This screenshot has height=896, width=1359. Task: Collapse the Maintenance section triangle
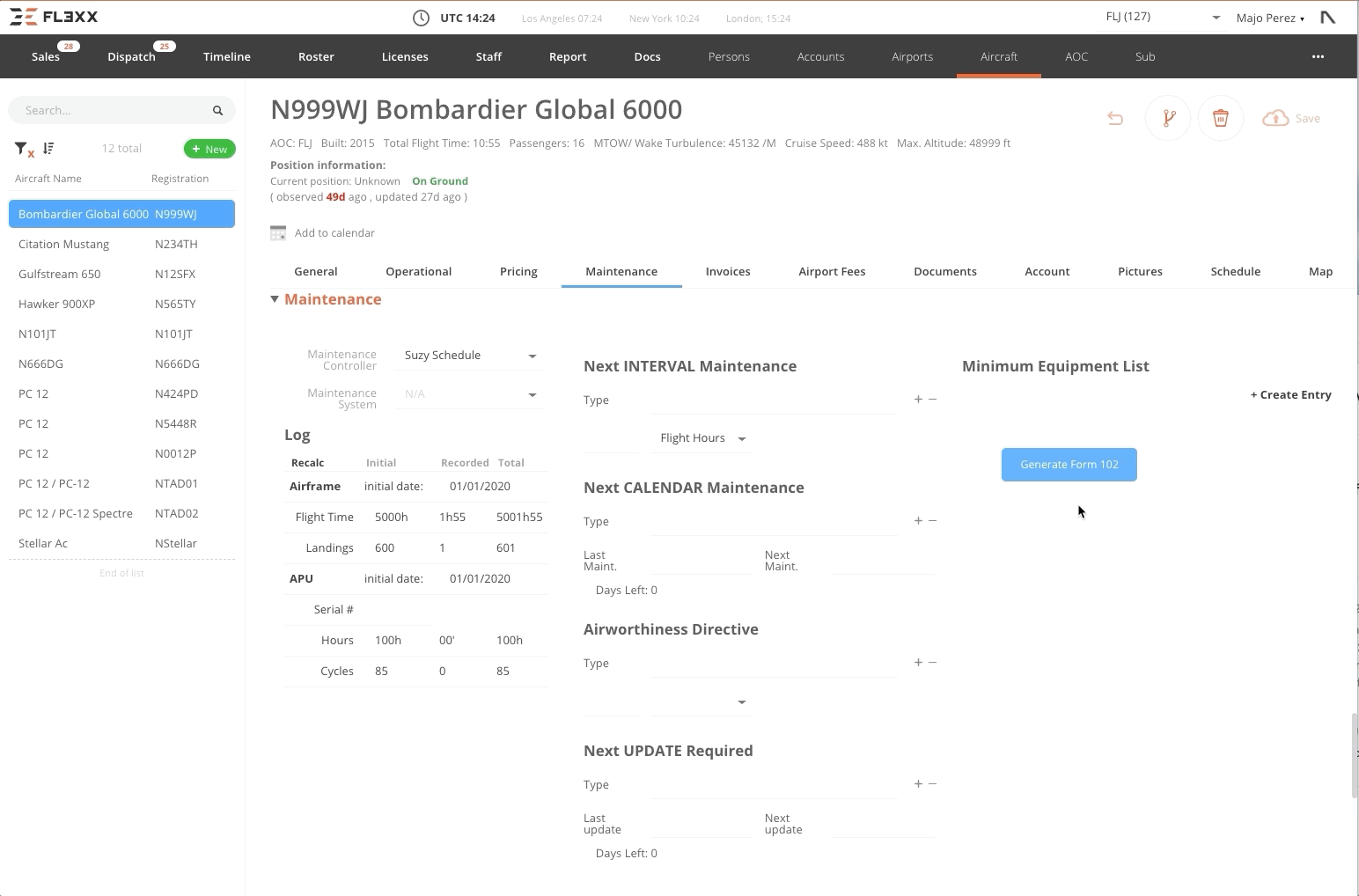(275, 299)
